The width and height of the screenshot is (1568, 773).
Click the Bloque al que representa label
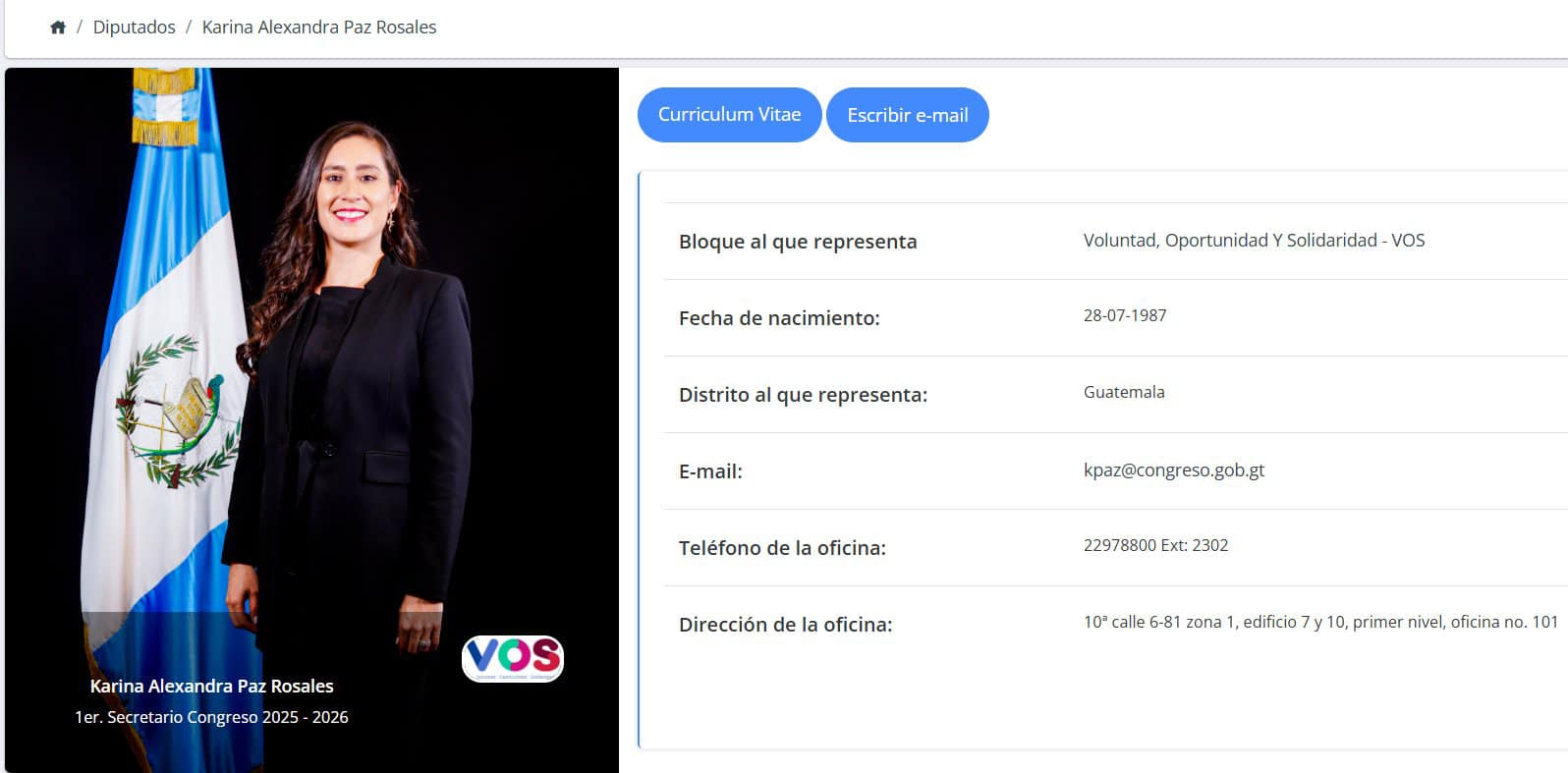pos(798,242)
